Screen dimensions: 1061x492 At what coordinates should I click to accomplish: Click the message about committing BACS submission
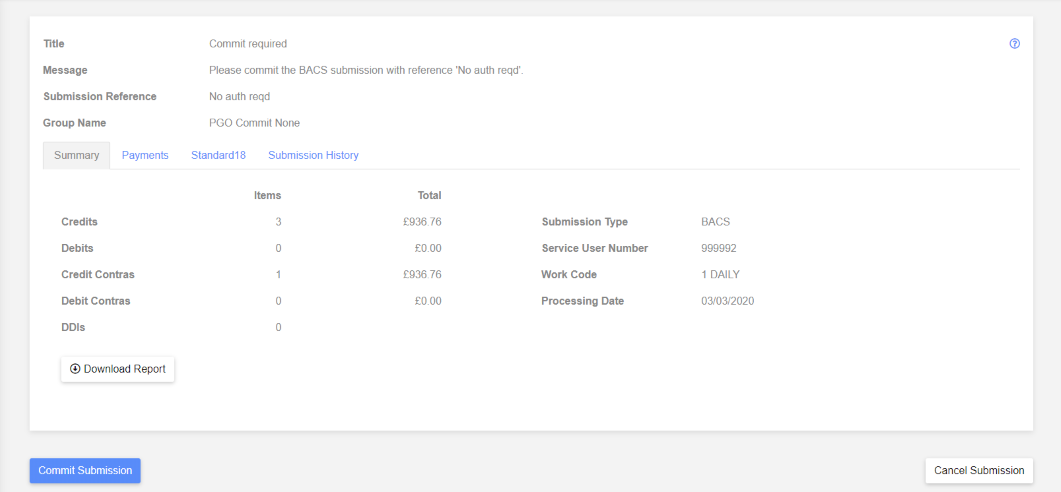(366, 70)
